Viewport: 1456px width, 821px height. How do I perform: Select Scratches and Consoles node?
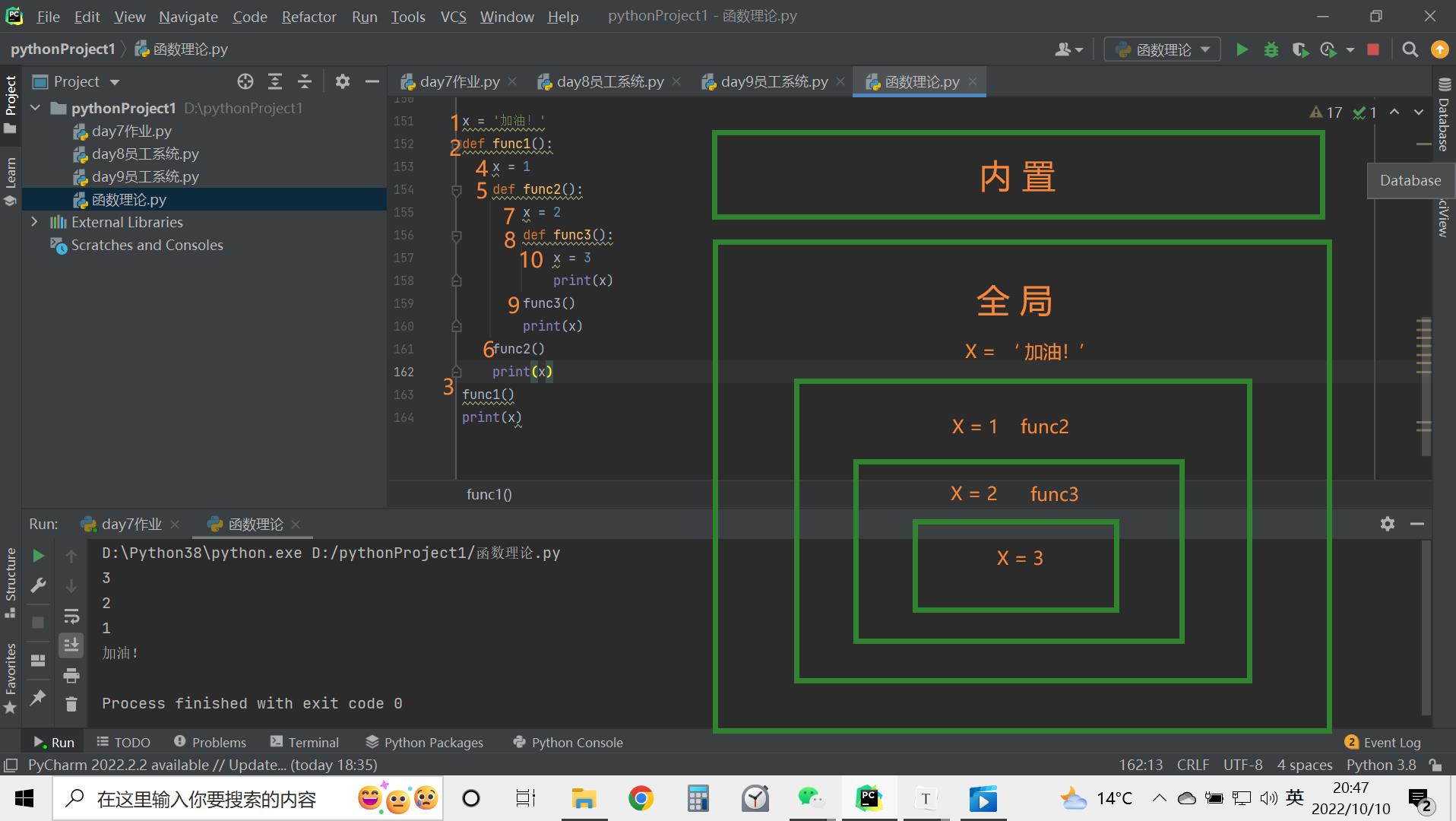(137, 245)
